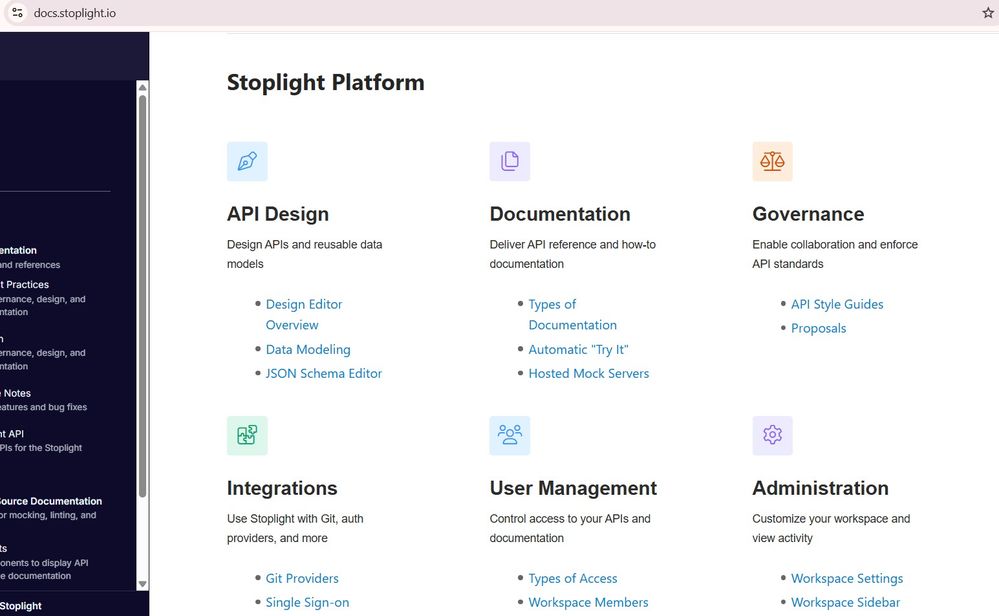
Task: Open site info icon beside the URL
Action: [x=17, y=13]
